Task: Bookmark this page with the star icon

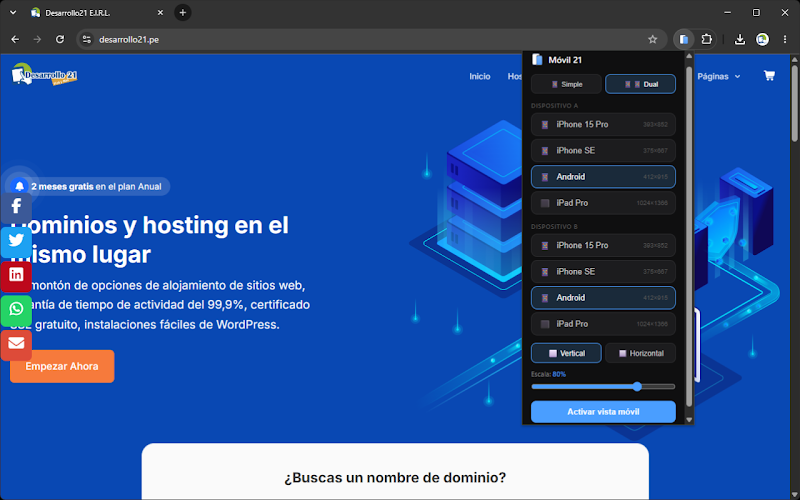Action: point(653,39)
